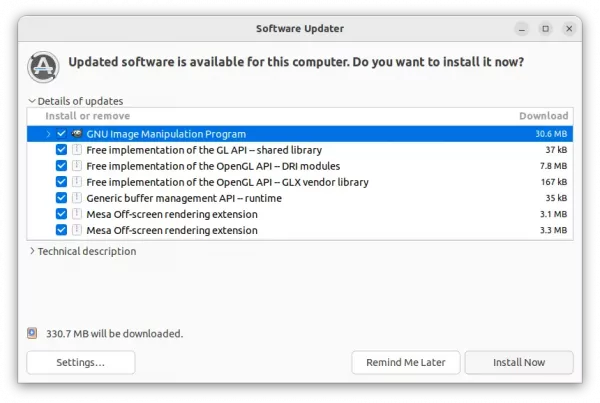The height and width of the screenshot is (403, 600).
Task: Click the Install Now button
Action: (x=519, y=362)
